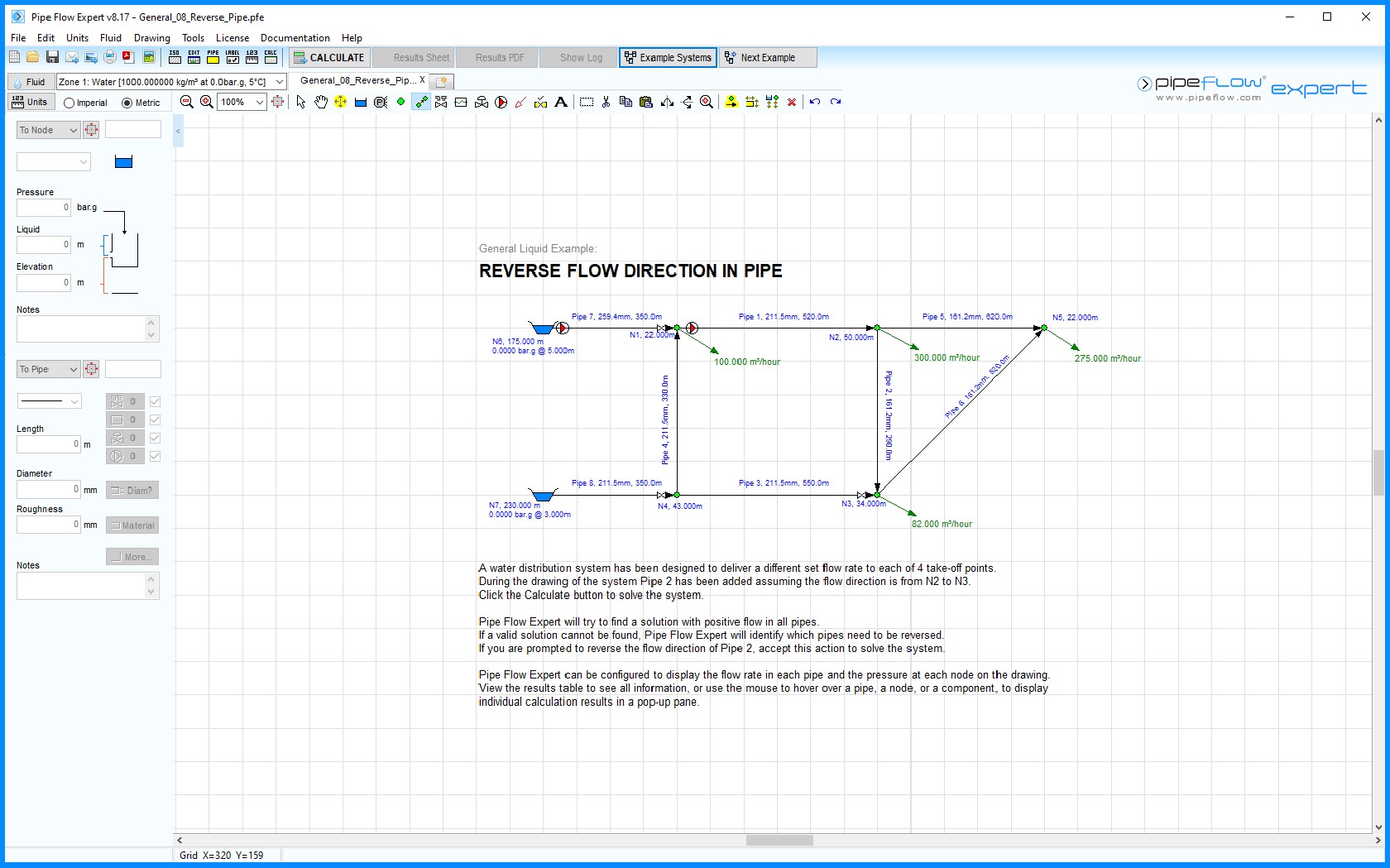Viewport: 1390px width, 868px height.
Task: Select the dashed rectangle selection tool
Action: pyautogui.click(x=587, y=102)
